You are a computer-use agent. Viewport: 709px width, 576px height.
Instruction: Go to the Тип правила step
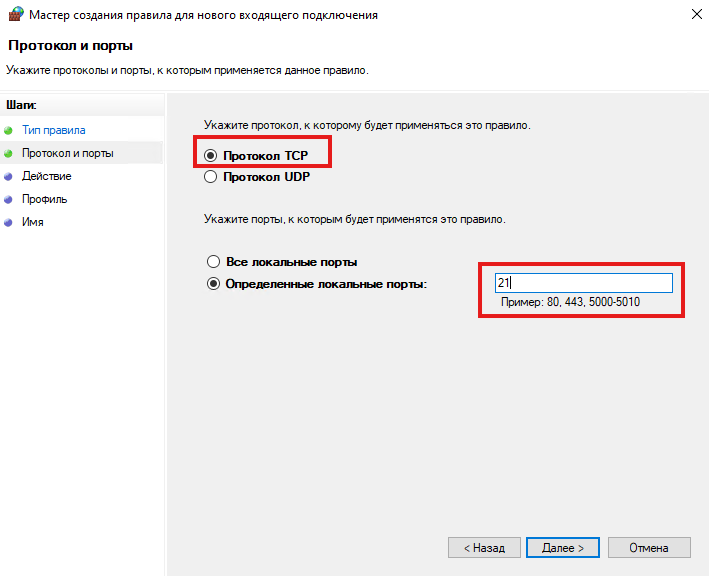click(53, 130)
